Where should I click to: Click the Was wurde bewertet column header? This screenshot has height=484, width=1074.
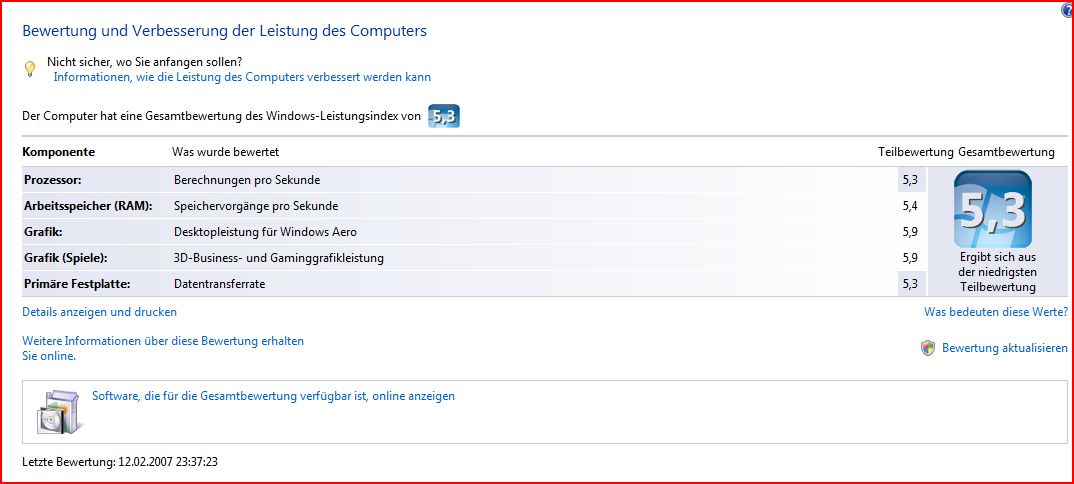(x=225, y=152)
